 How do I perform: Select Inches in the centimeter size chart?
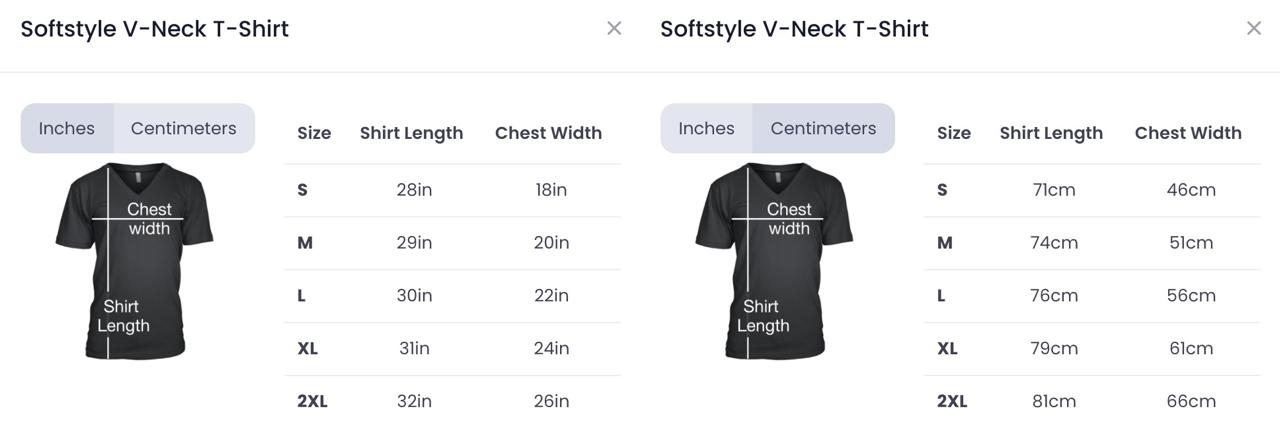click(706, 128)
